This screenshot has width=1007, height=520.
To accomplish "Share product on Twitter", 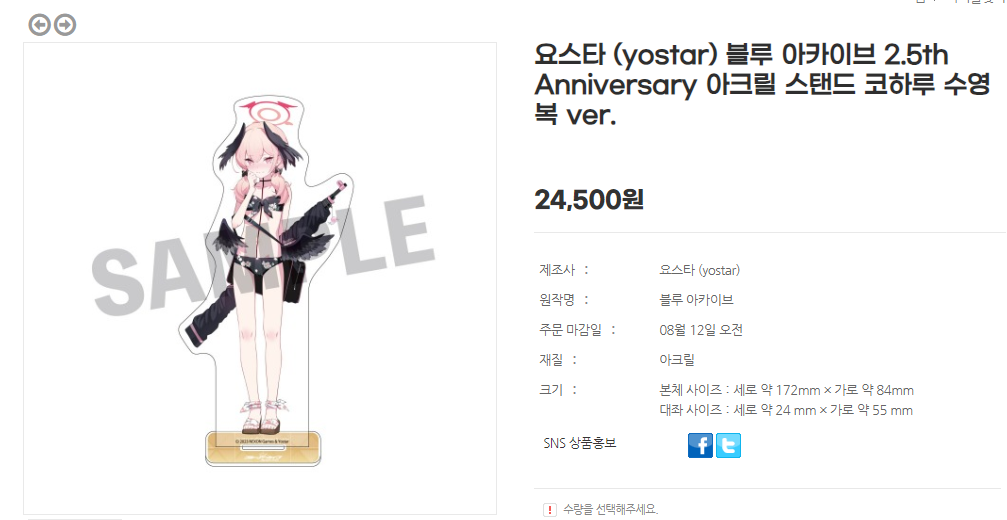I will 728,446.
